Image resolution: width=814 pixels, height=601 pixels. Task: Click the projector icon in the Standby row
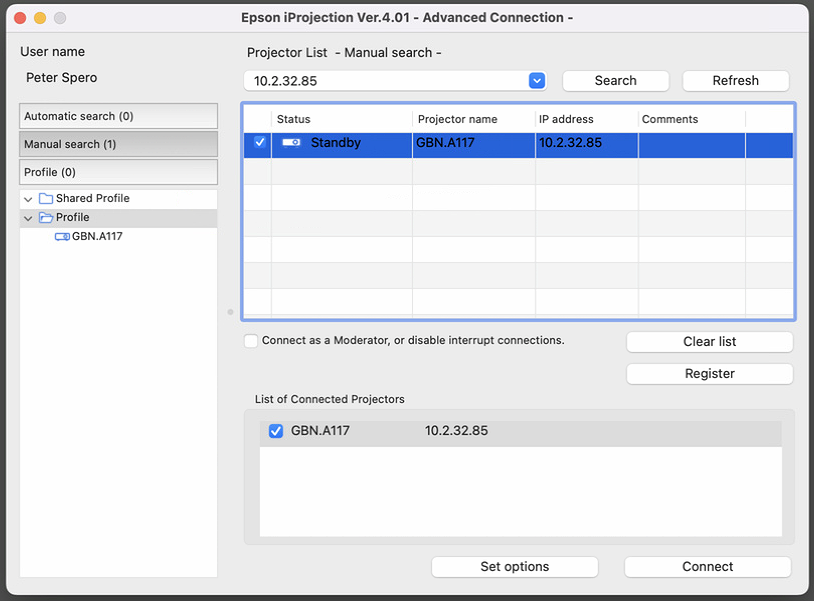[291, 142]
